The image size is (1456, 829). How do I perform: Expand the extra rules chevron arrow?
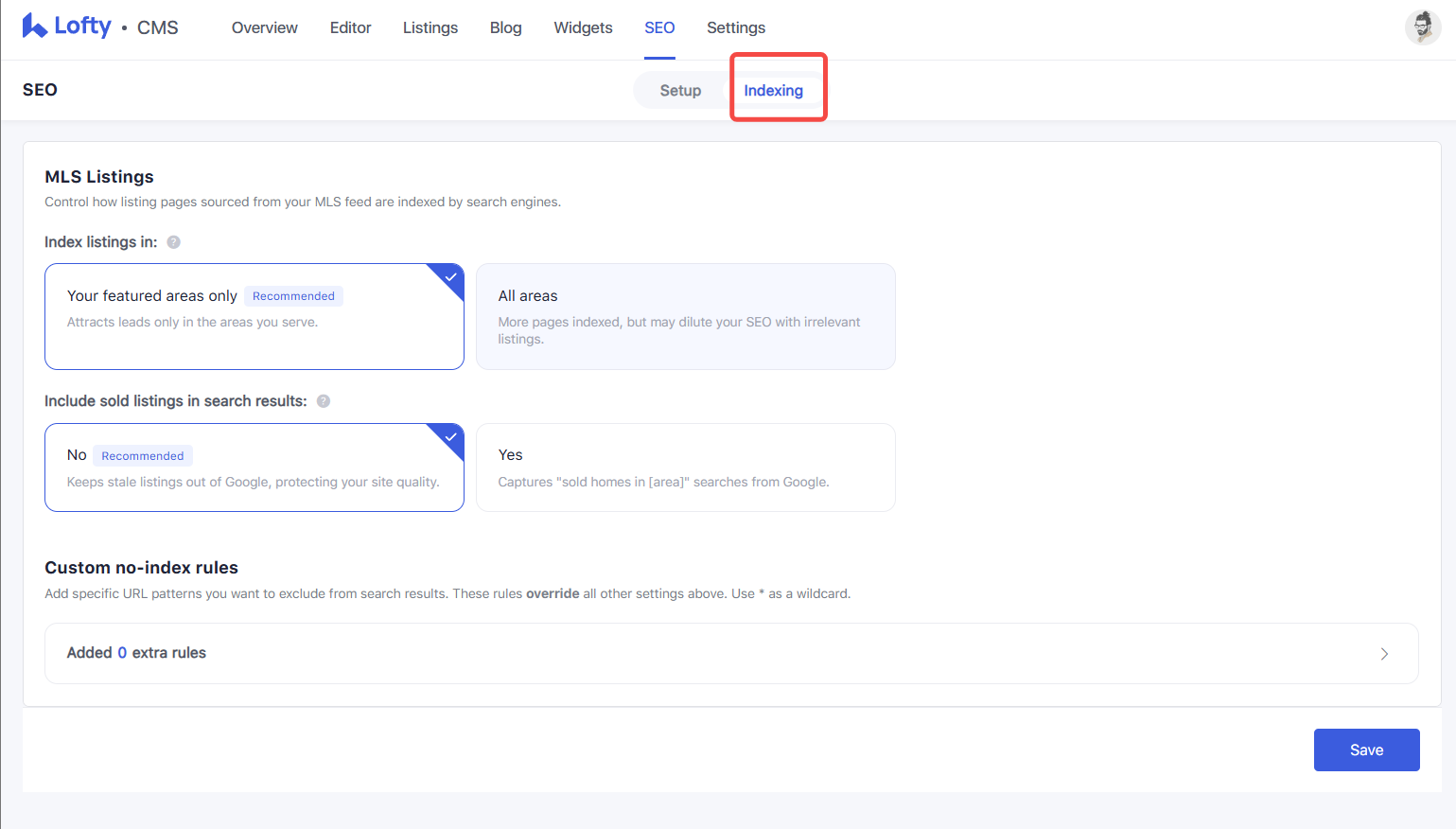(1384, 654)
